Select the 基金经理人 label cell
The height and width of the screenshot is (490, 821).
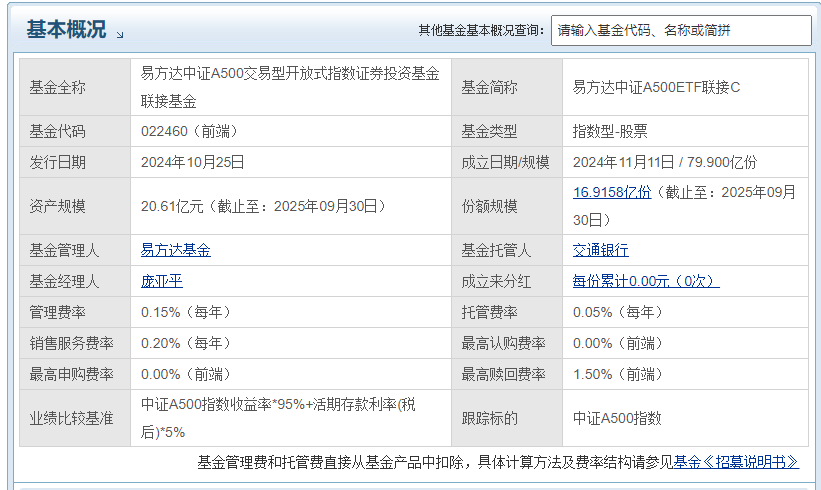[x=75, y=282]
